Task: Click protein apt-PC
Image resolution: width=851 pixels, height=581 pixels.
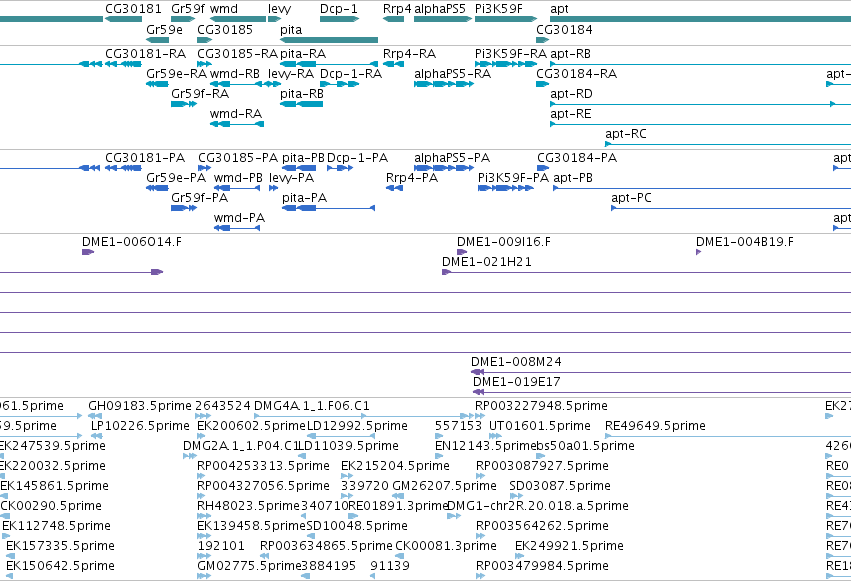Action: point(631,198)
